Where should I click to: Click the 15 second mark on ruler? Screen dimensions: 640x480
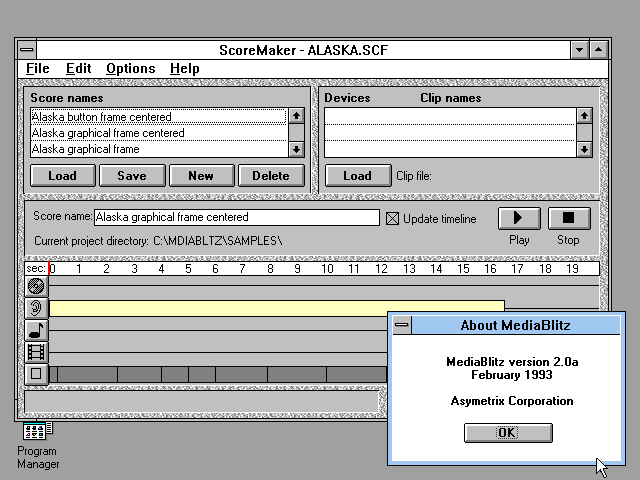pyautogui.click(x=463, y=269)
